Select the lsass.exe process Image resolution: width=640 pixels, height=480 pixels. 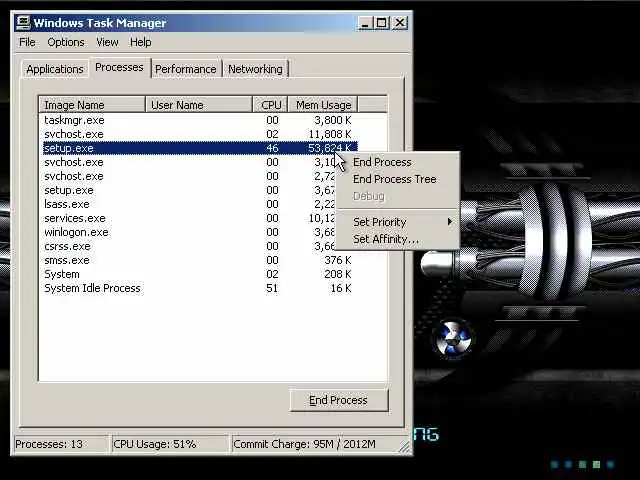tap(189, 204)
